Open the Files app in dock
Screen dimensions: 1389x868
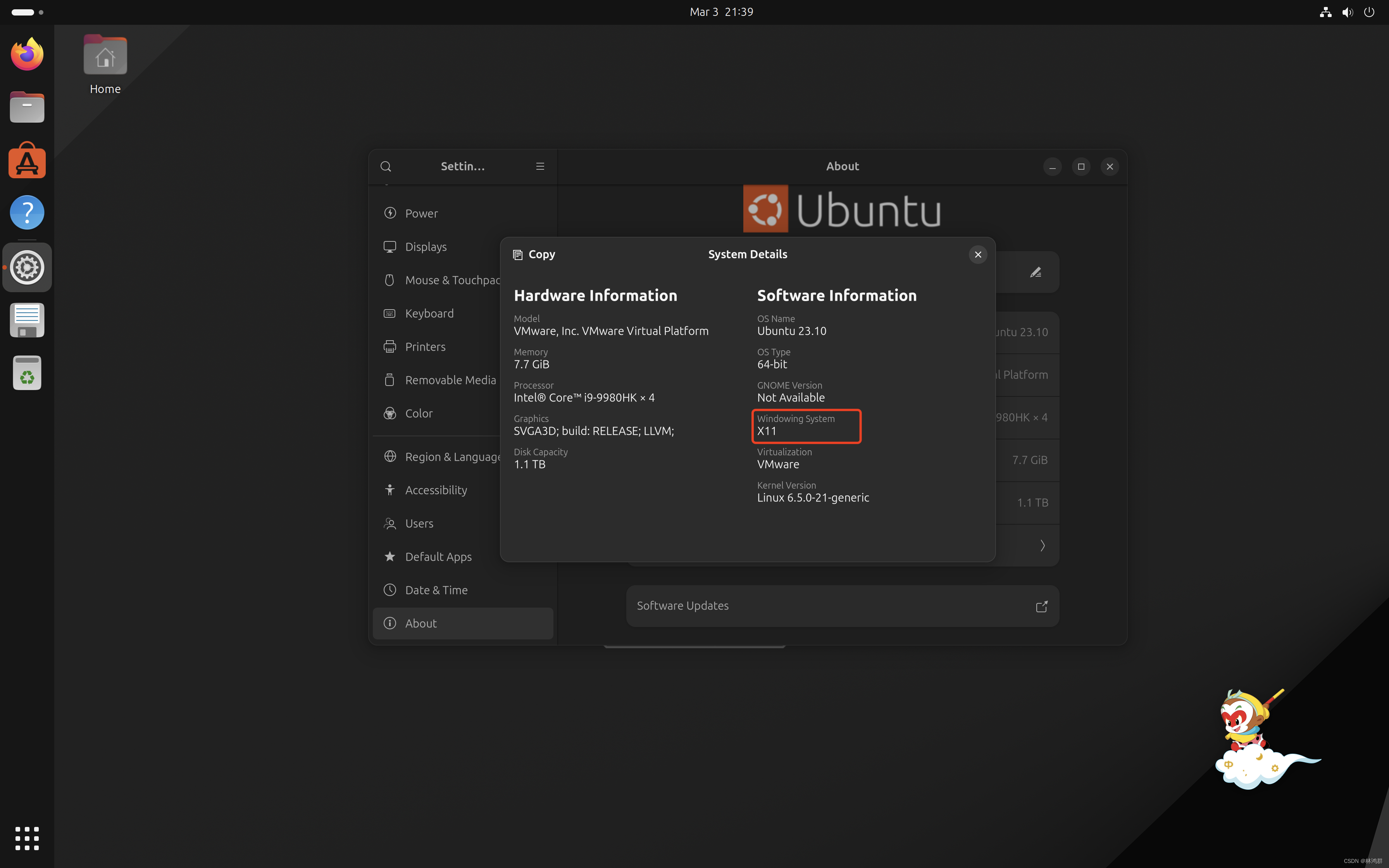[27, 107]
